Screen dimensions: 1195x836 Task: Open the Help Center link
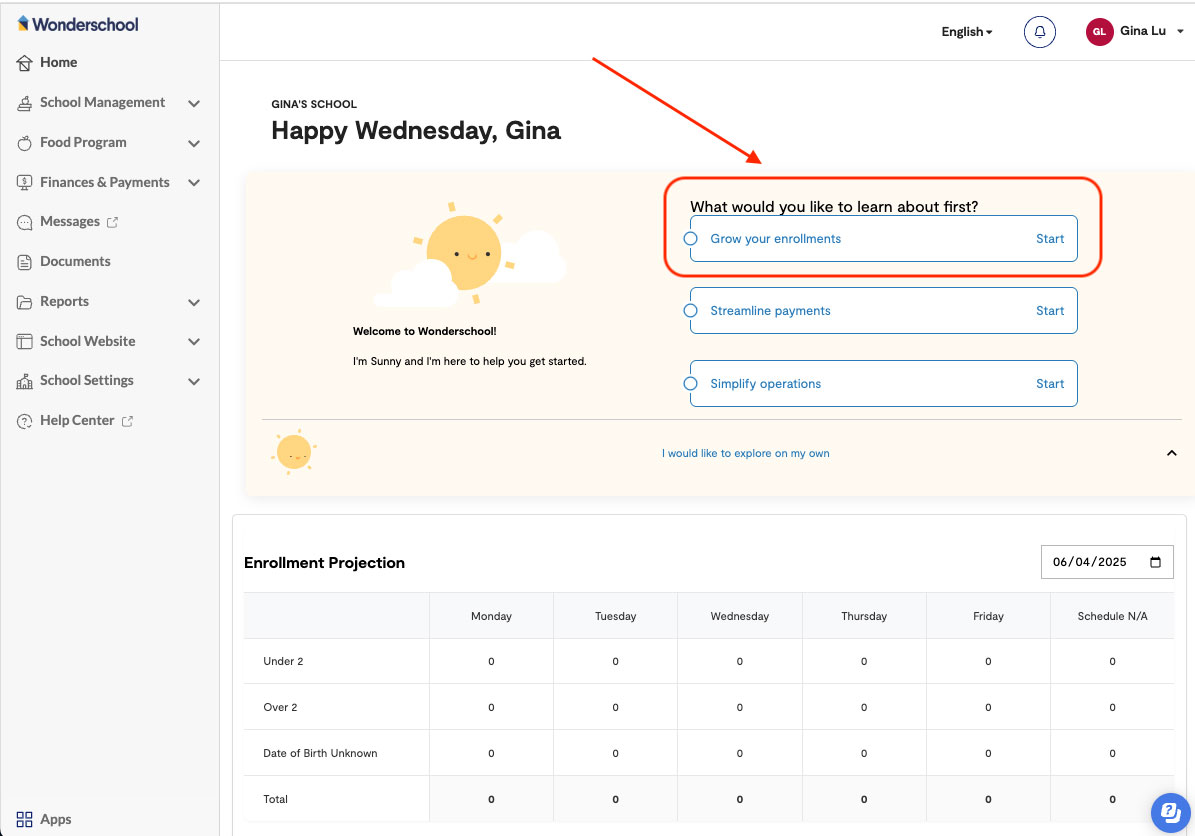[x=77, y=421]
